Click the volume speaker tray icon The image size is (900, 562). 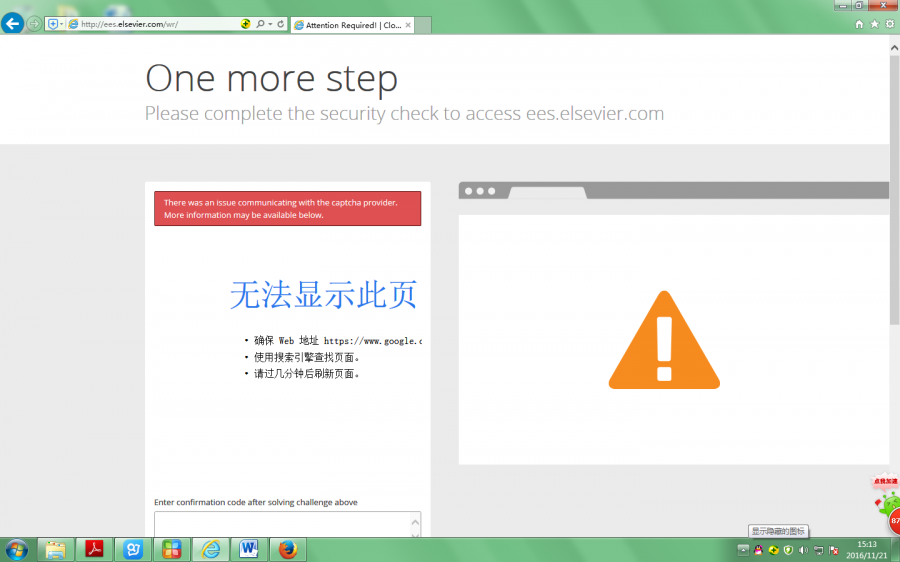pyautogui.click(x=803, y=550)
